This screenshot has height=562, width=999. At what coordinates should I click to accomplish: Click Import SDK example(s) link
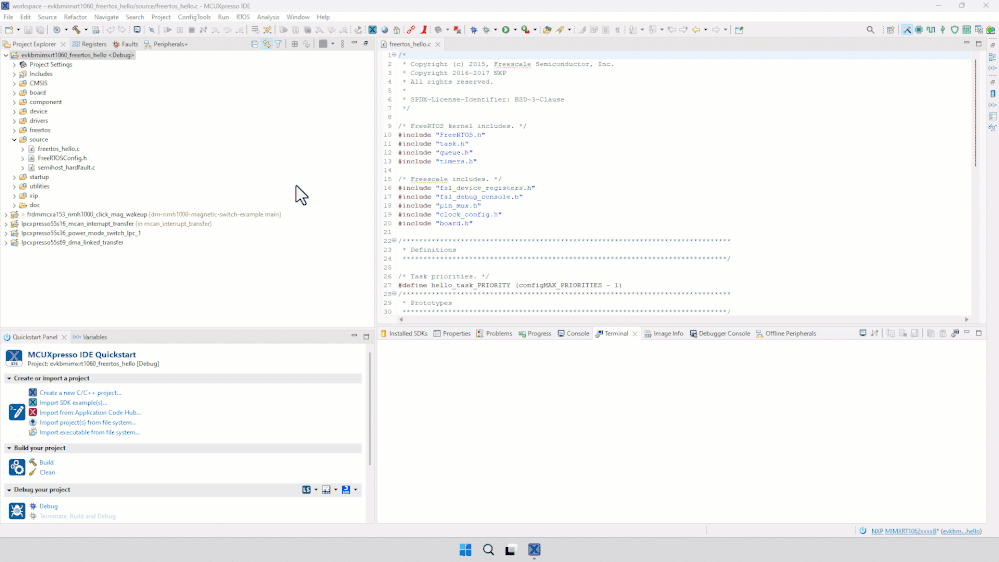73,403
